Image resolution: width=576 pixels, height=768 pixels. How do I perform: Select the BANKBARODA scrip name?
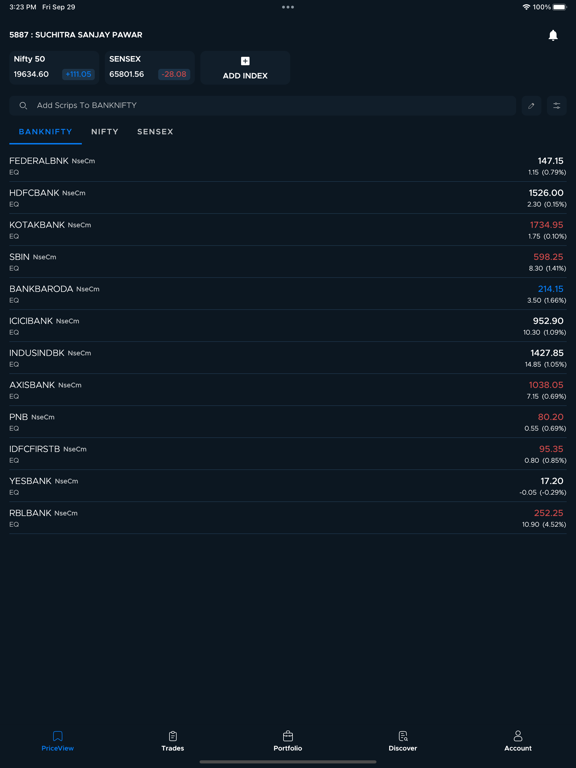click(x=41, y=289)
